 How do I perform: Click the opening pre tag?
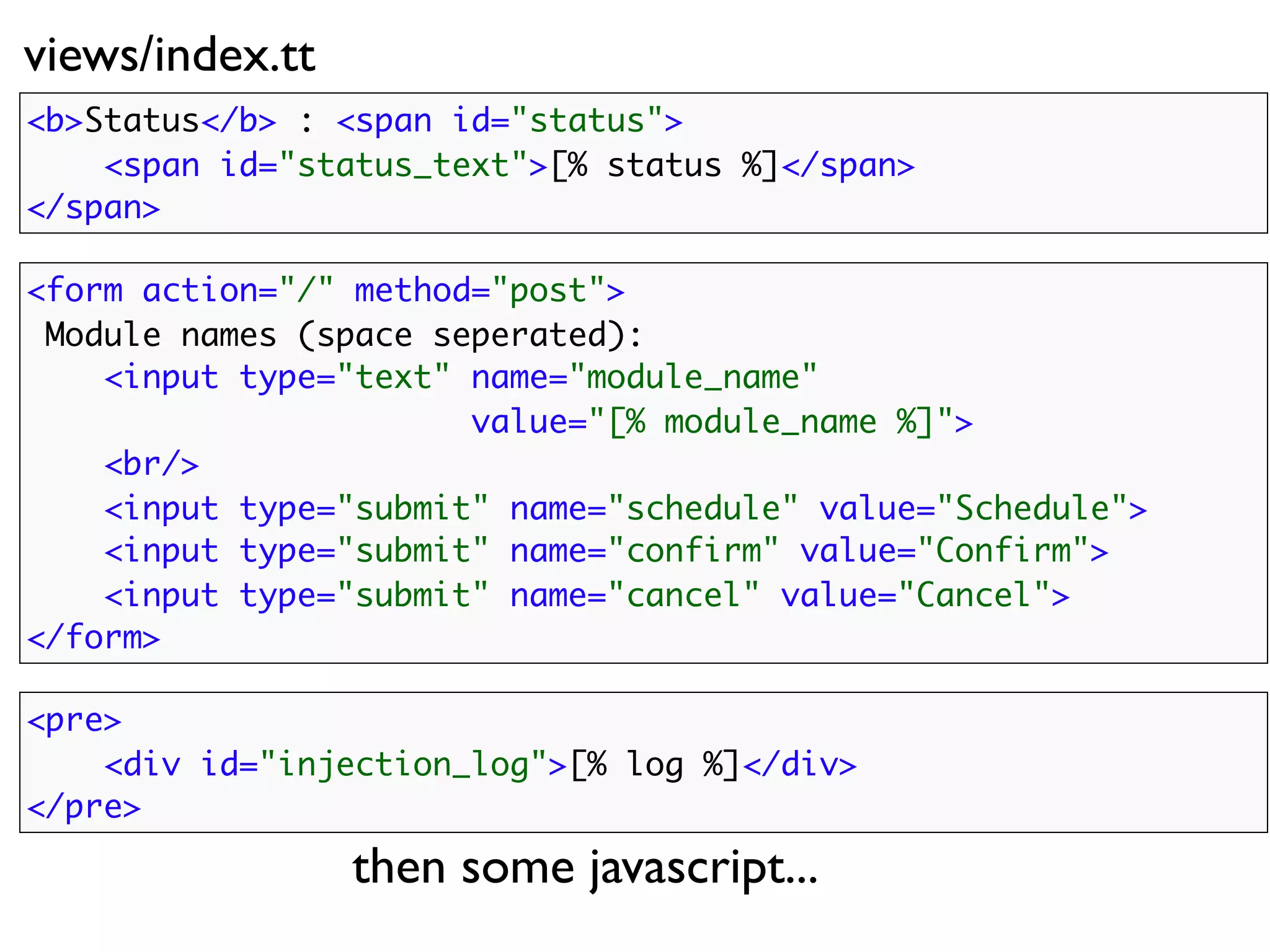[x=74, y=720]
